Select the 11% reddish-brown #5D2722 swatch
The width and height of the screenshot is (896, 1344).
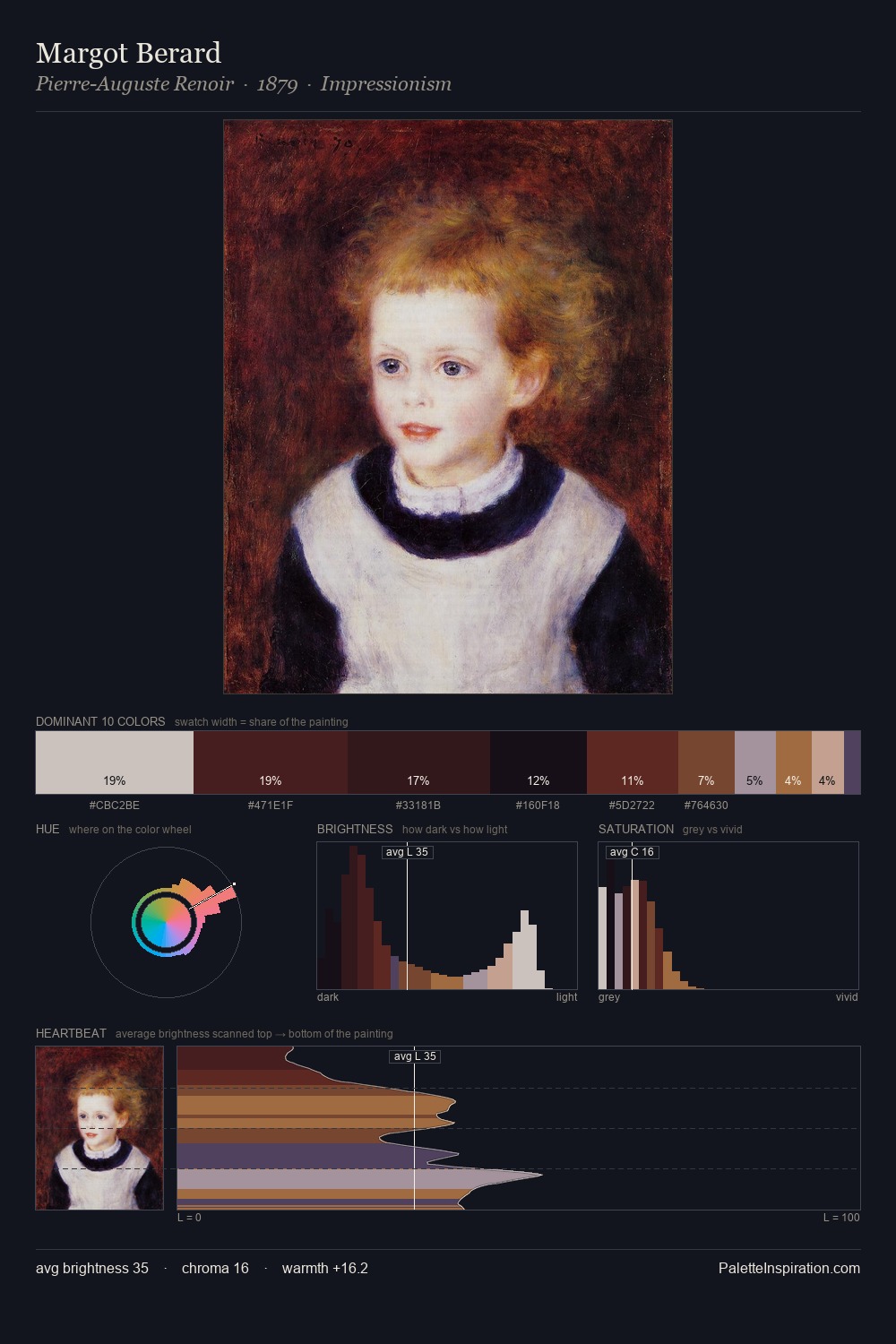[x=633, y=762]
